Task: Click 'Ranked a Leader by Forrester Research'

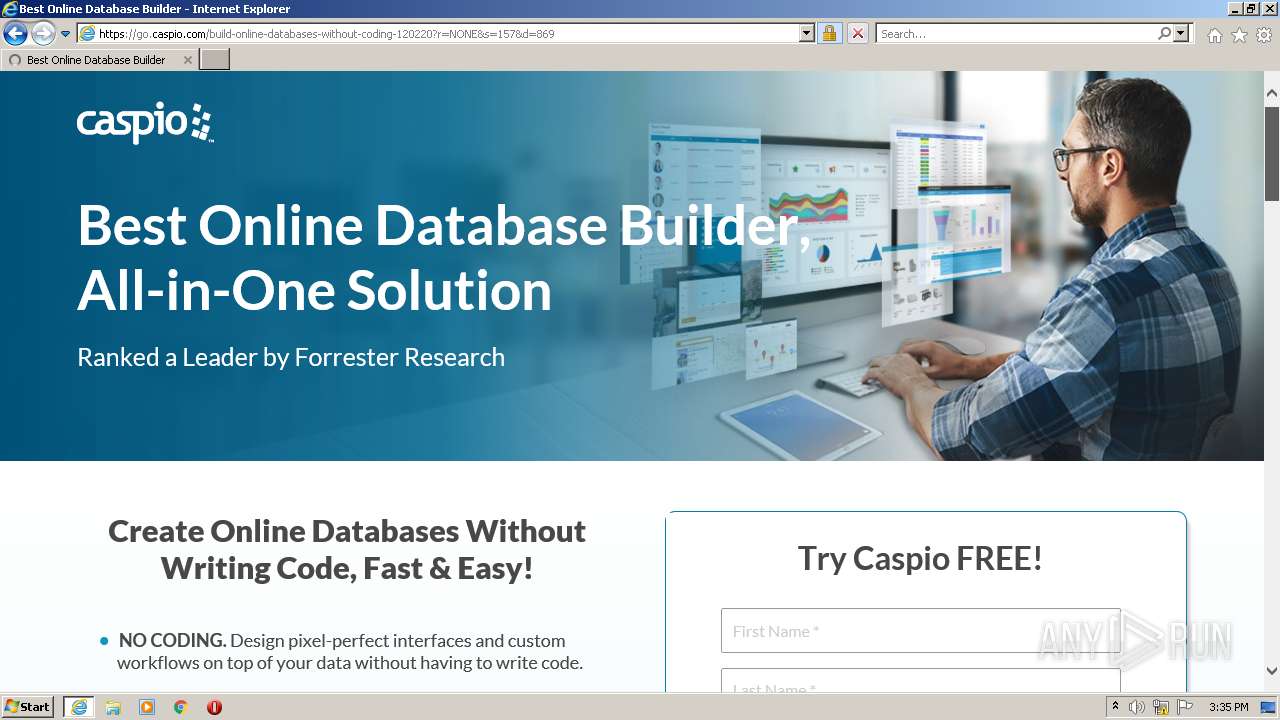Action: click(x=291, y=357)
